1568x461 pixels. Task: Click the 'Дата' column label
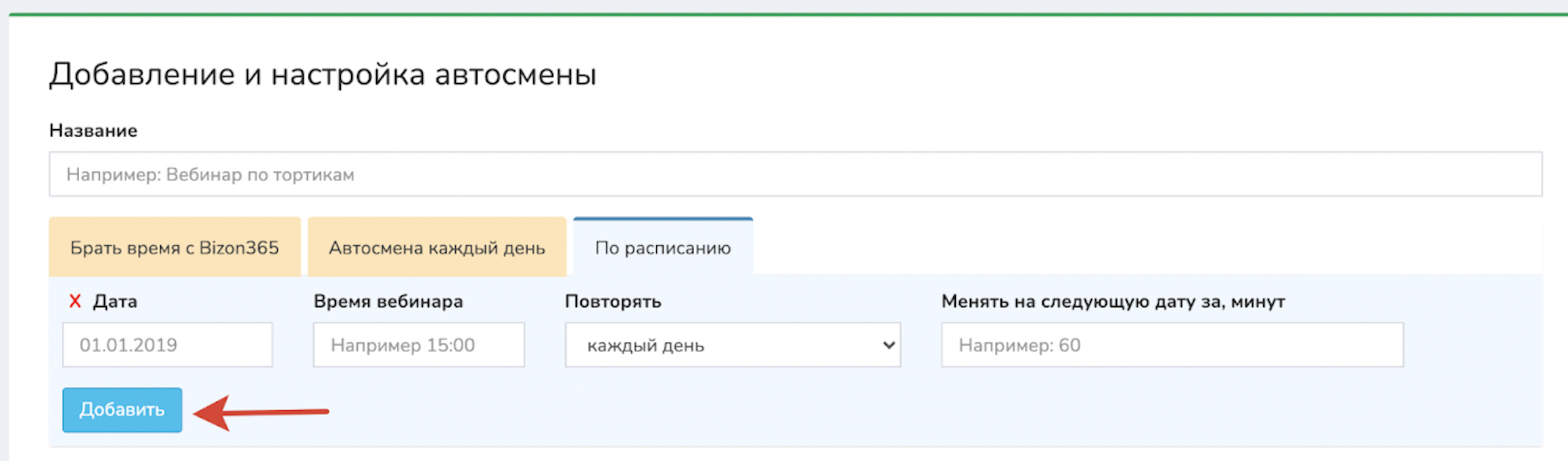click(115, 301)
